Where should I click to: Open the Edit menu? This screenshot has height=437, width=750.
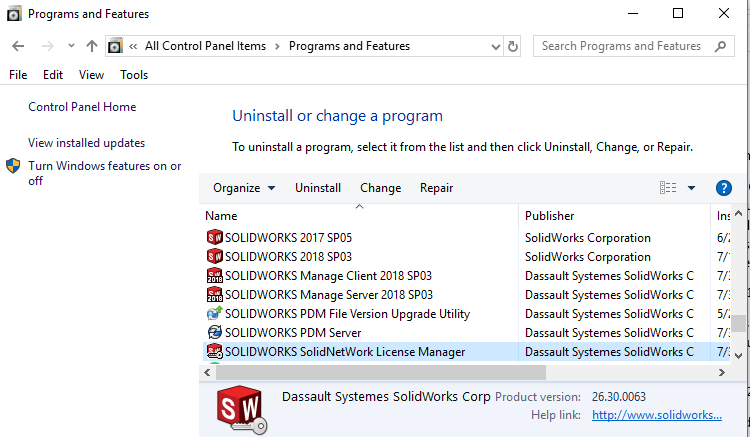coord(53,75)
